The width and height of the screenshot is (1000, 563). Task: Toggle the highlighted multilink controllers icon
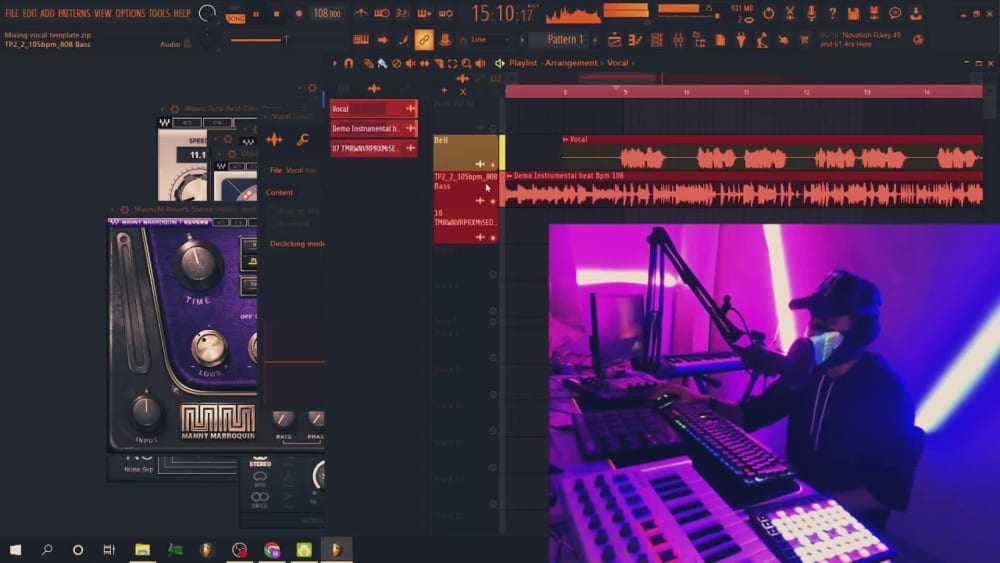[423, 40]
